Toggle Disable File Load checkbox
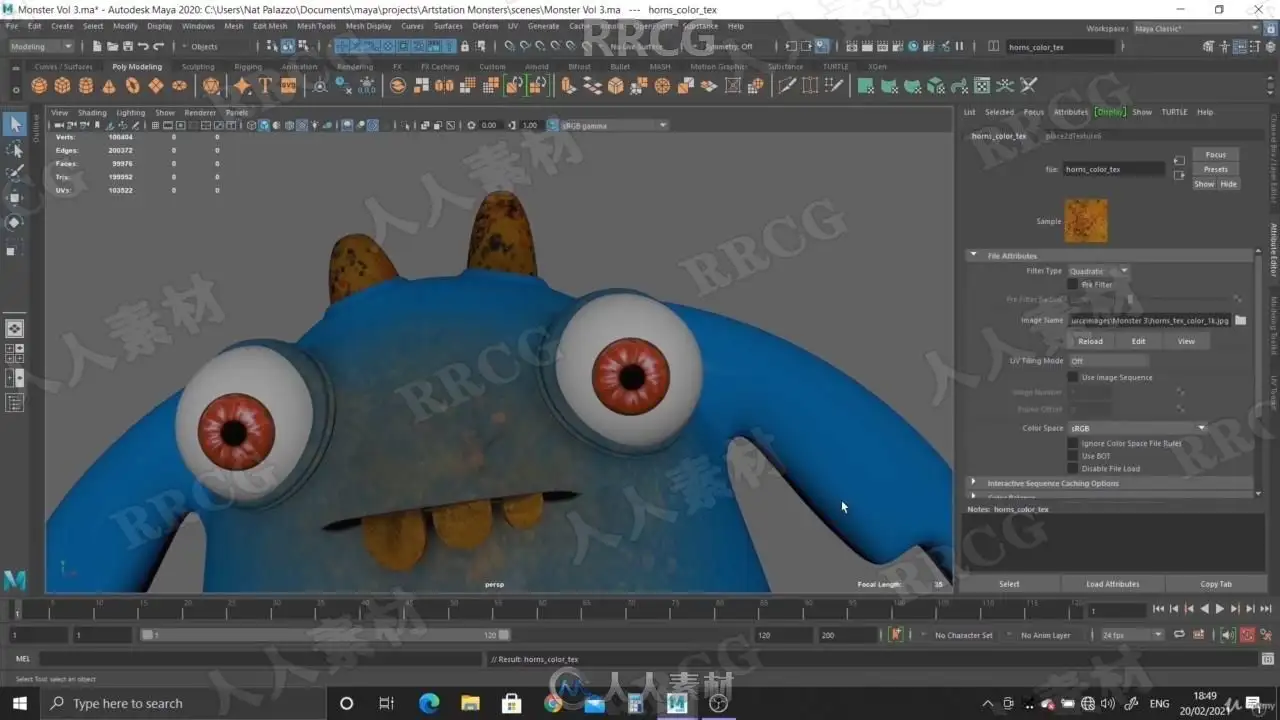 (1073, 468)
